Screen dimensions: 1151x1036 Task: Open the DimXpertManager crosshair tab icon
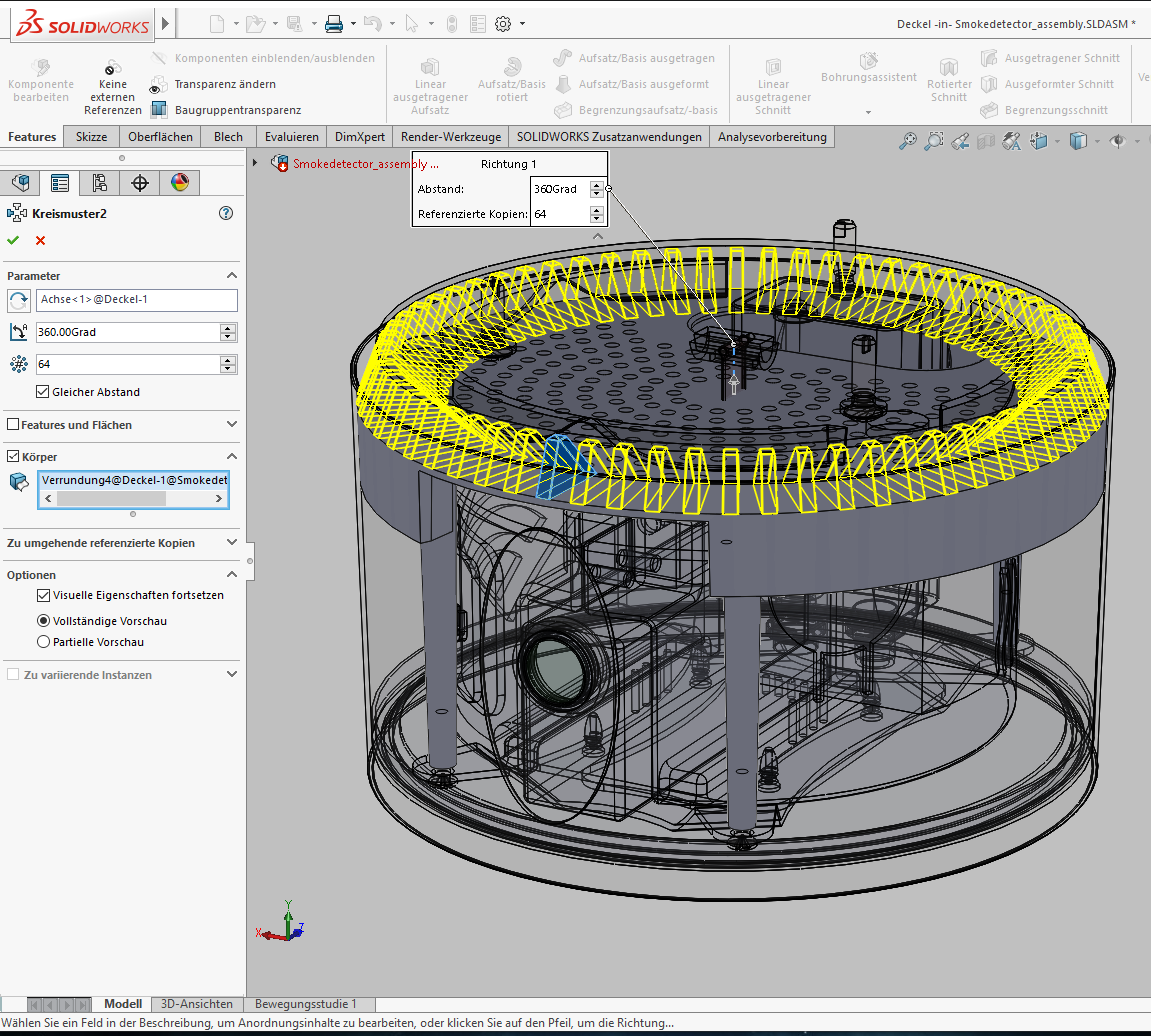(x=139, y=182)
